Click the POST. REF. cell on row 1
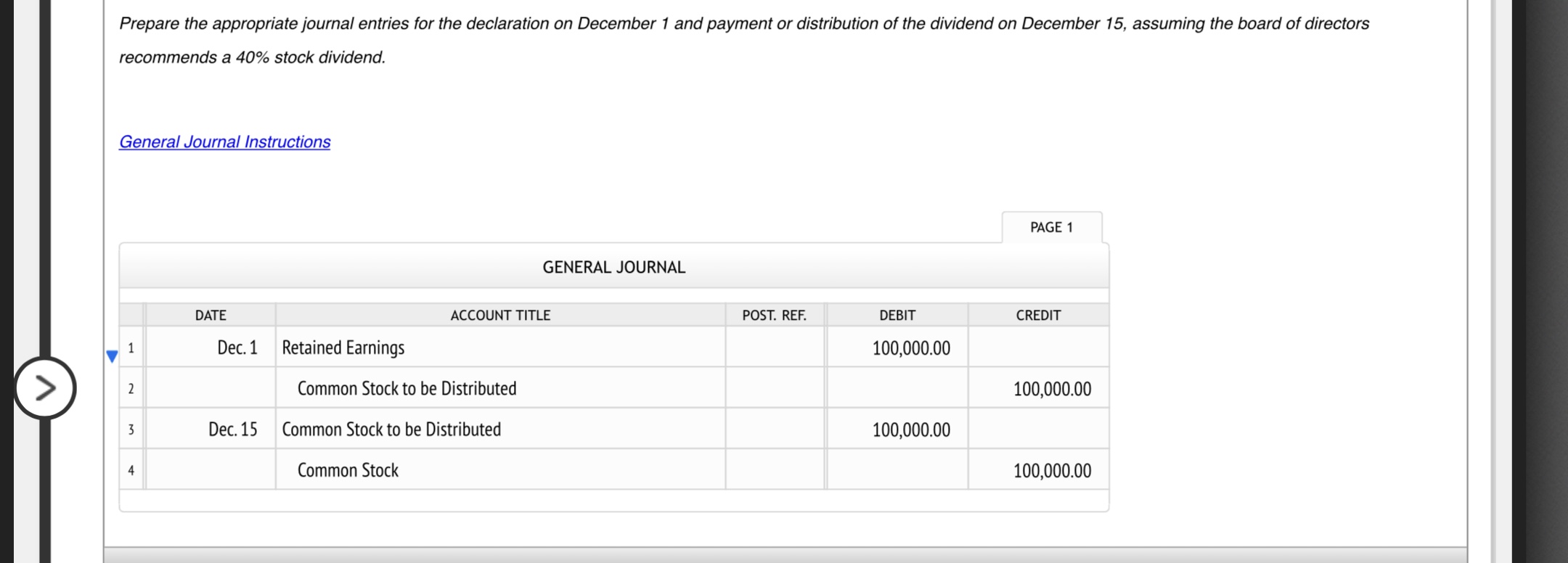Viewport: 1568px width, 563px height. pyautogui.click(x=773, y=347)
